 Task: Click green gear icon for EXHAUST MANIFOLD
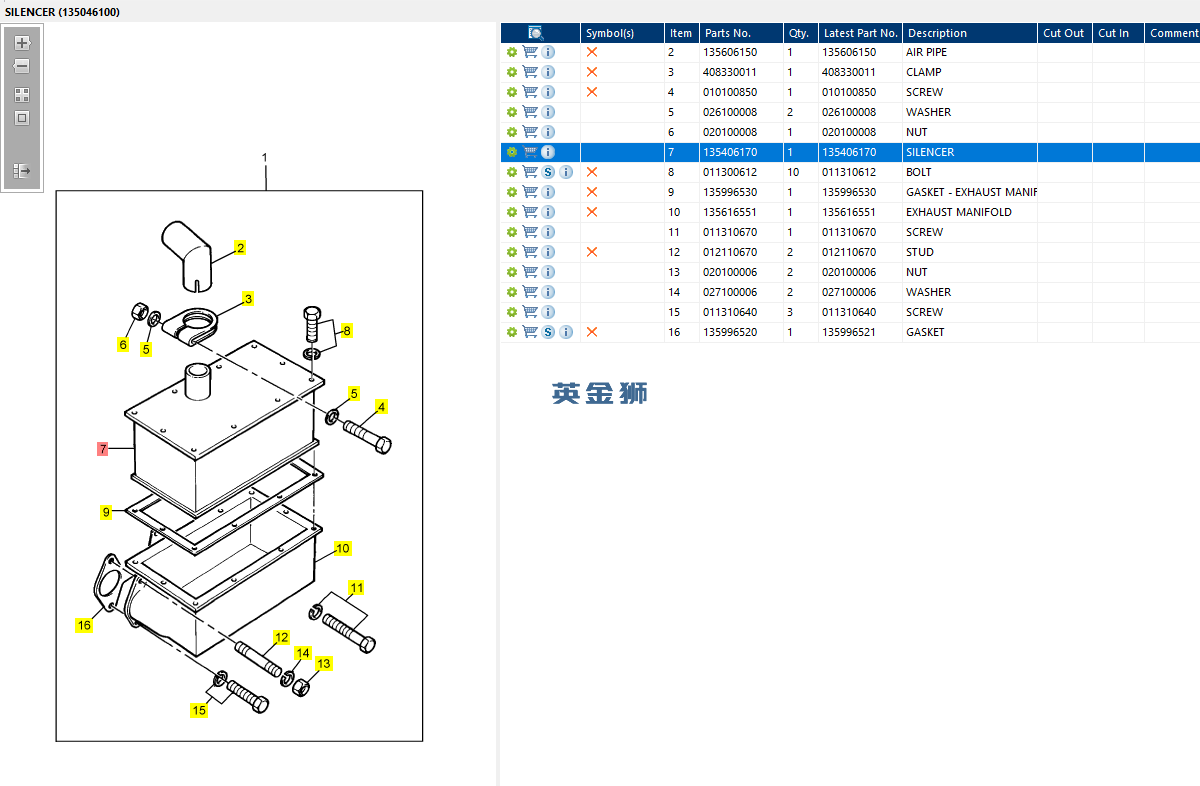pos(512,212)
